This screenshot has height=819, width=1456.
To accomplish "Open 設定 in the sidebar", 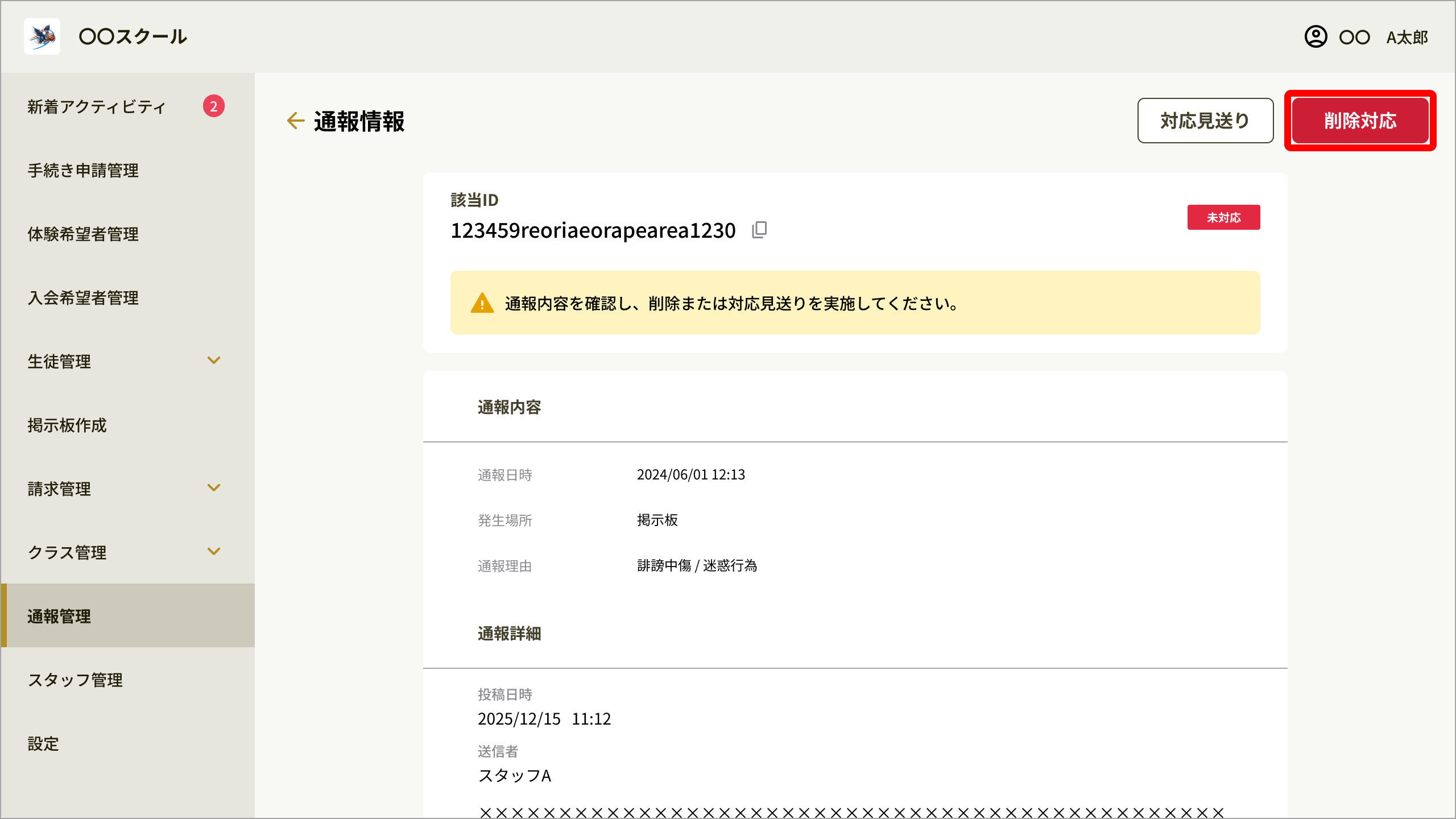I will (x=127, y=744).
